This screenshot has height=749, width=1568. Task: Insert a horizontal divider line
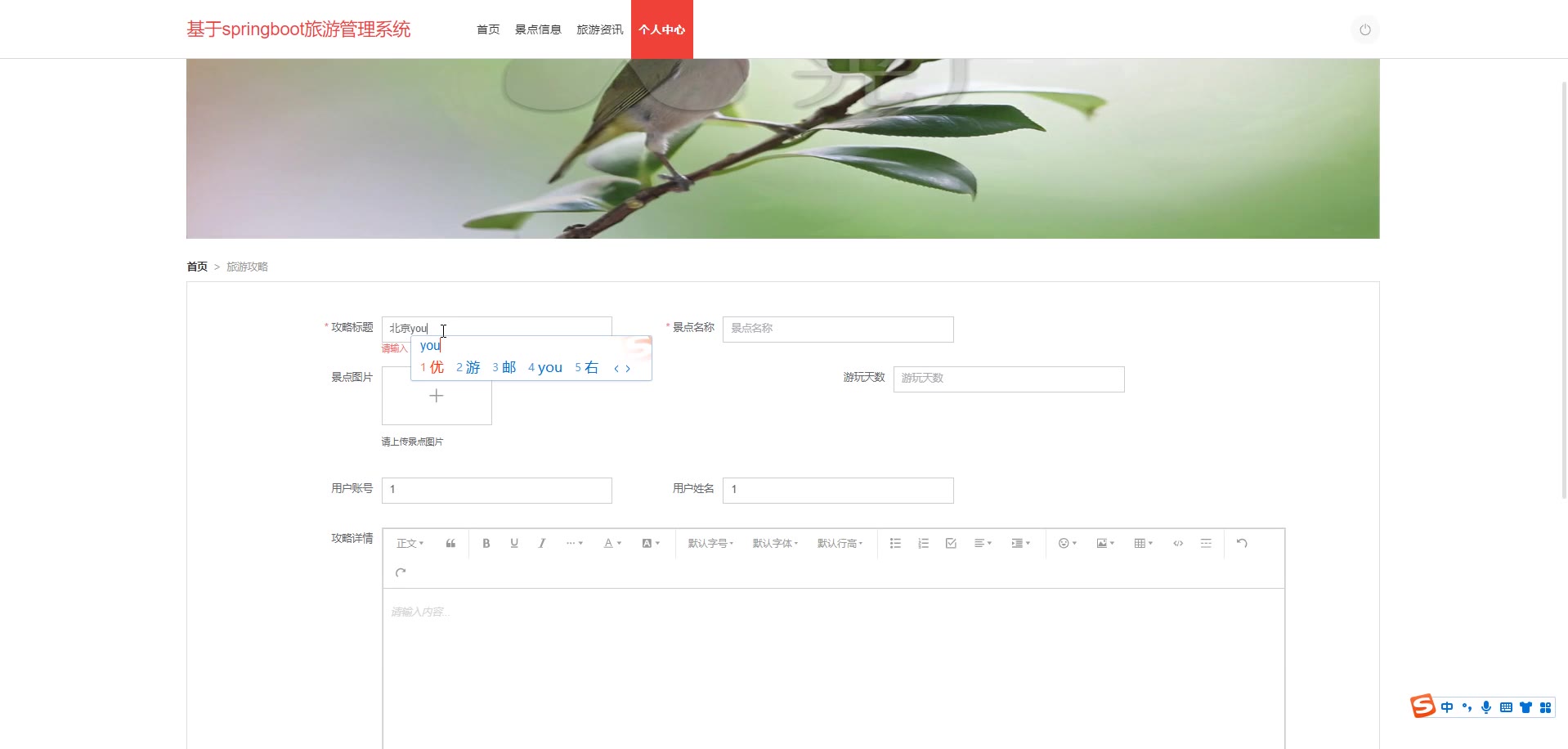[x=1206, y=544]
